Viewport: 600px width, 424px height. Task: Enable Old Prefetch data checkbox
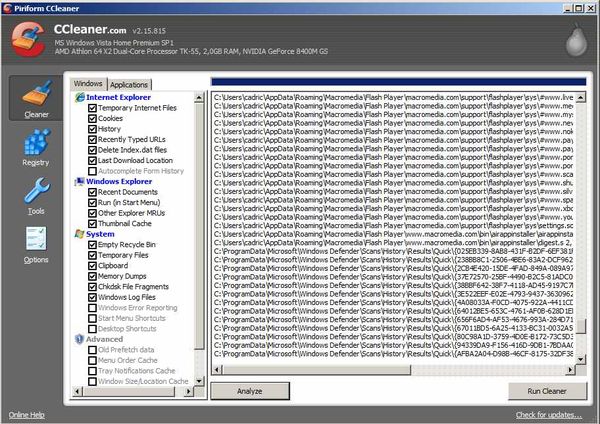coord(93,349)
